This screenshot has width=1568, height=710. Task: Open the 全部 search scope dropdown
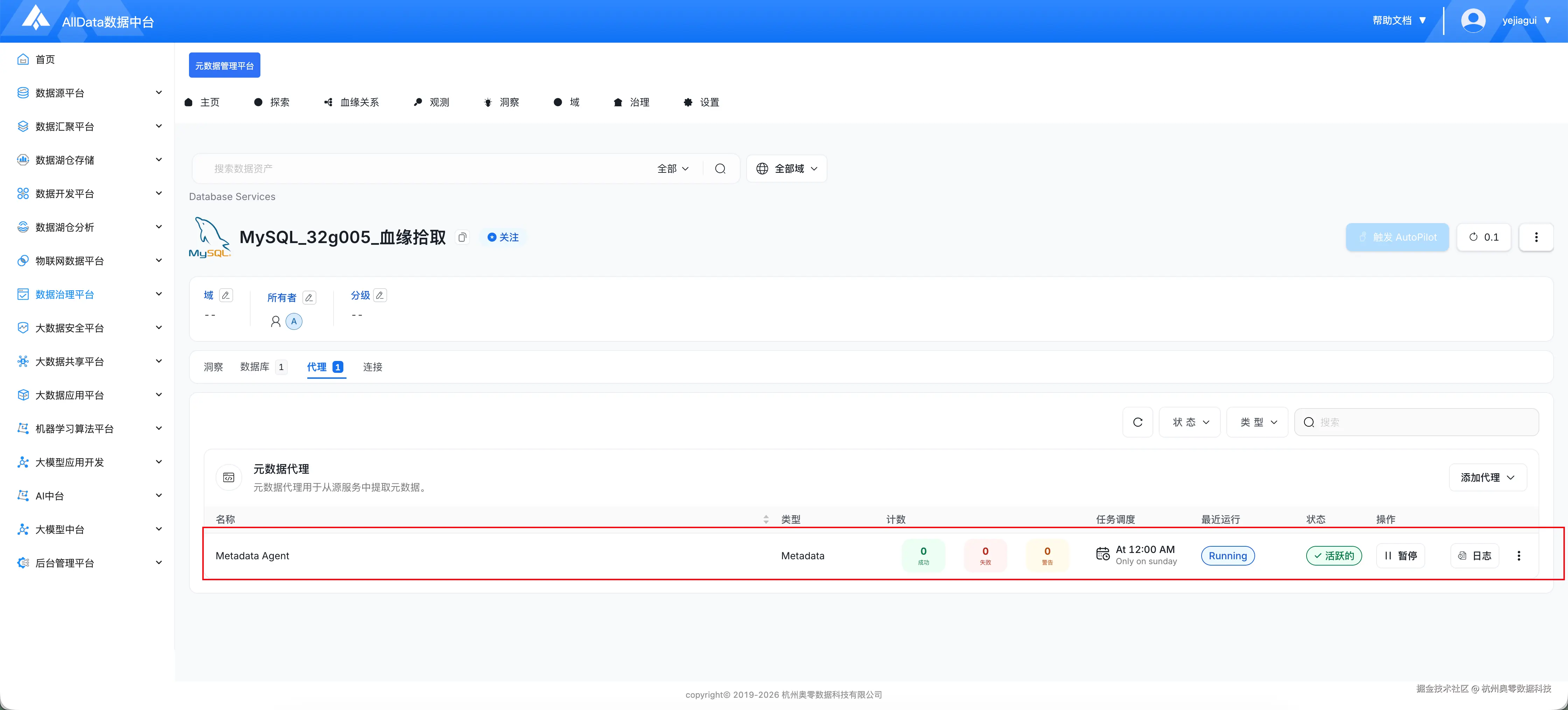(673, 169)
